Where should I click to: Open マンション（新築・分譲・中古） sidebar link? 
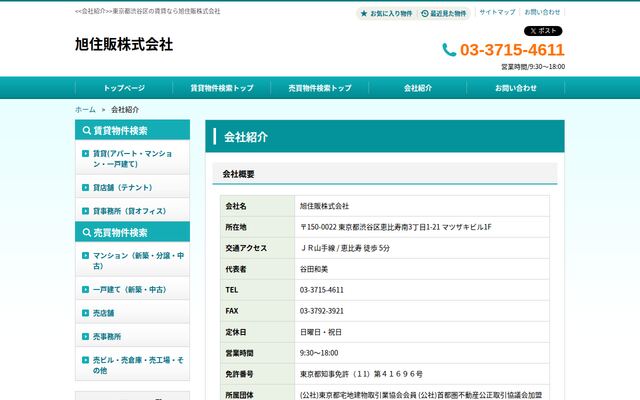133,260
